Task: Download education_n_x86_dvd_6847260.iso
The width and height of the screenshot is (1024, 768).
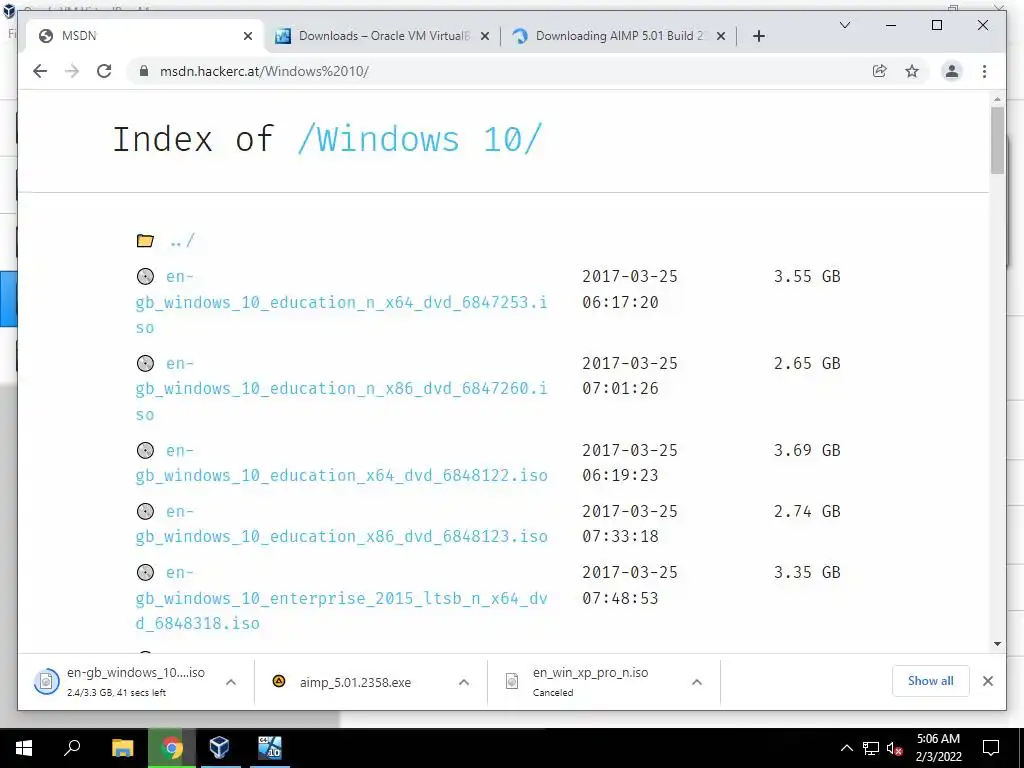Action: pos(342,389)
